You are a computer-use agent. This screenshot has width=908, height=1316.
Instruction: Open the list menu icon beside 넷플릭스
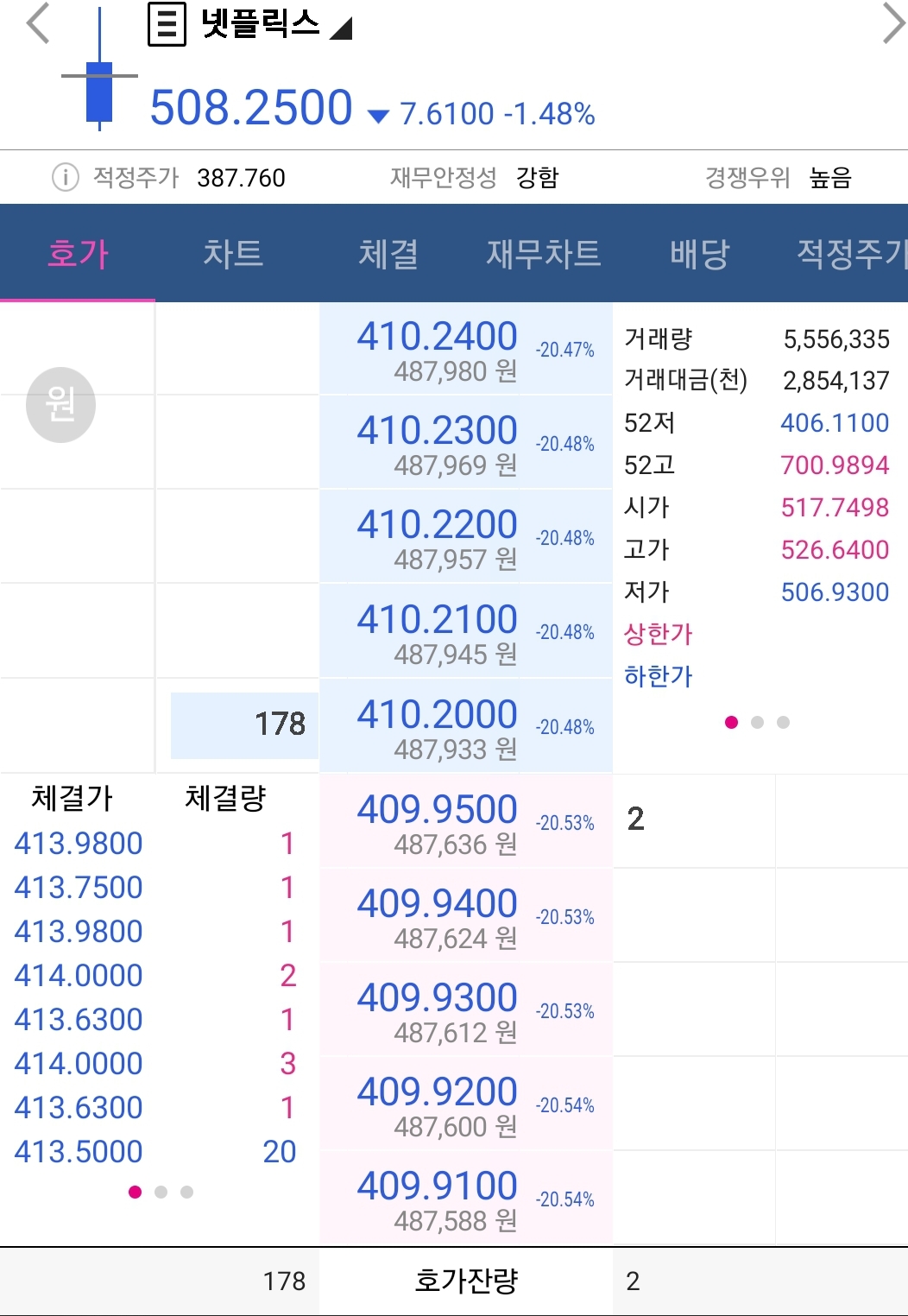(x=167, y=24)
